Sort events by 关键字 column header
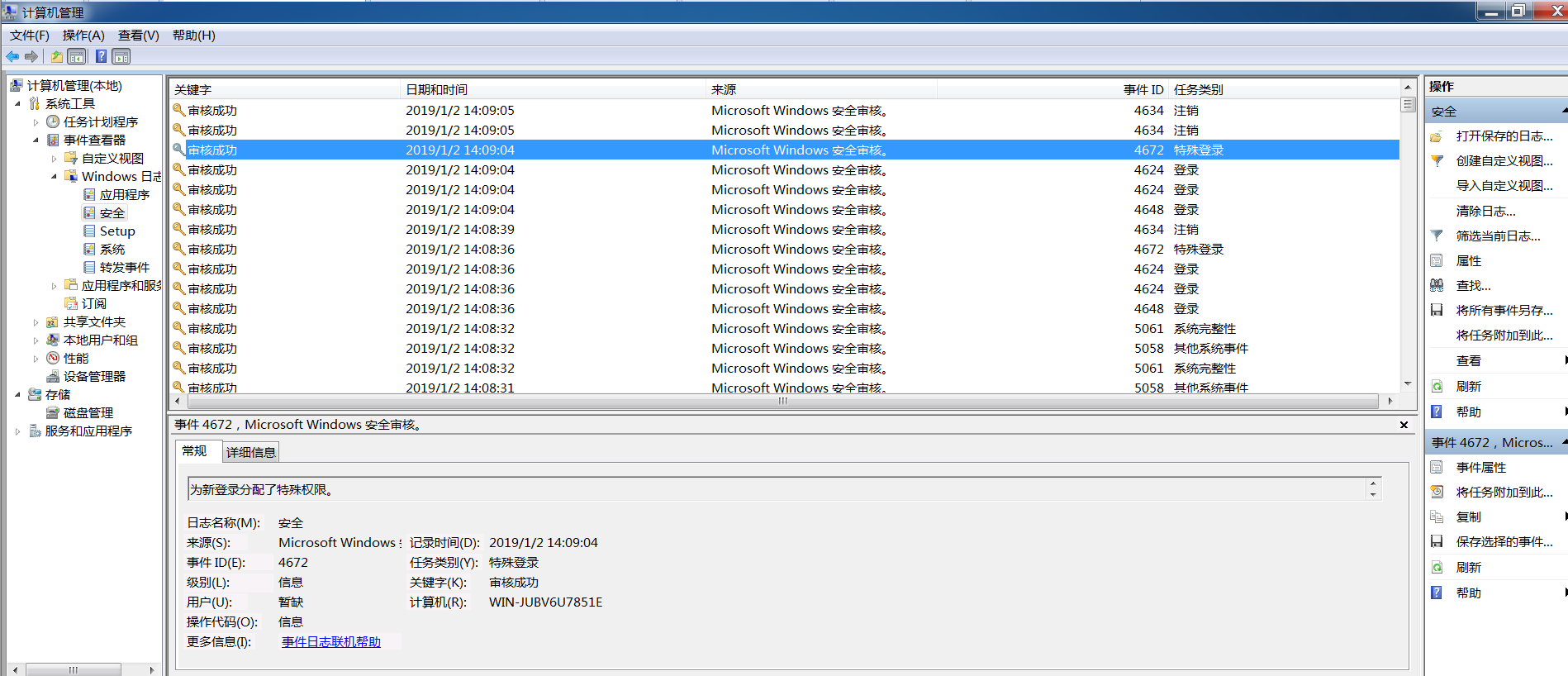 tap(284, 89)
